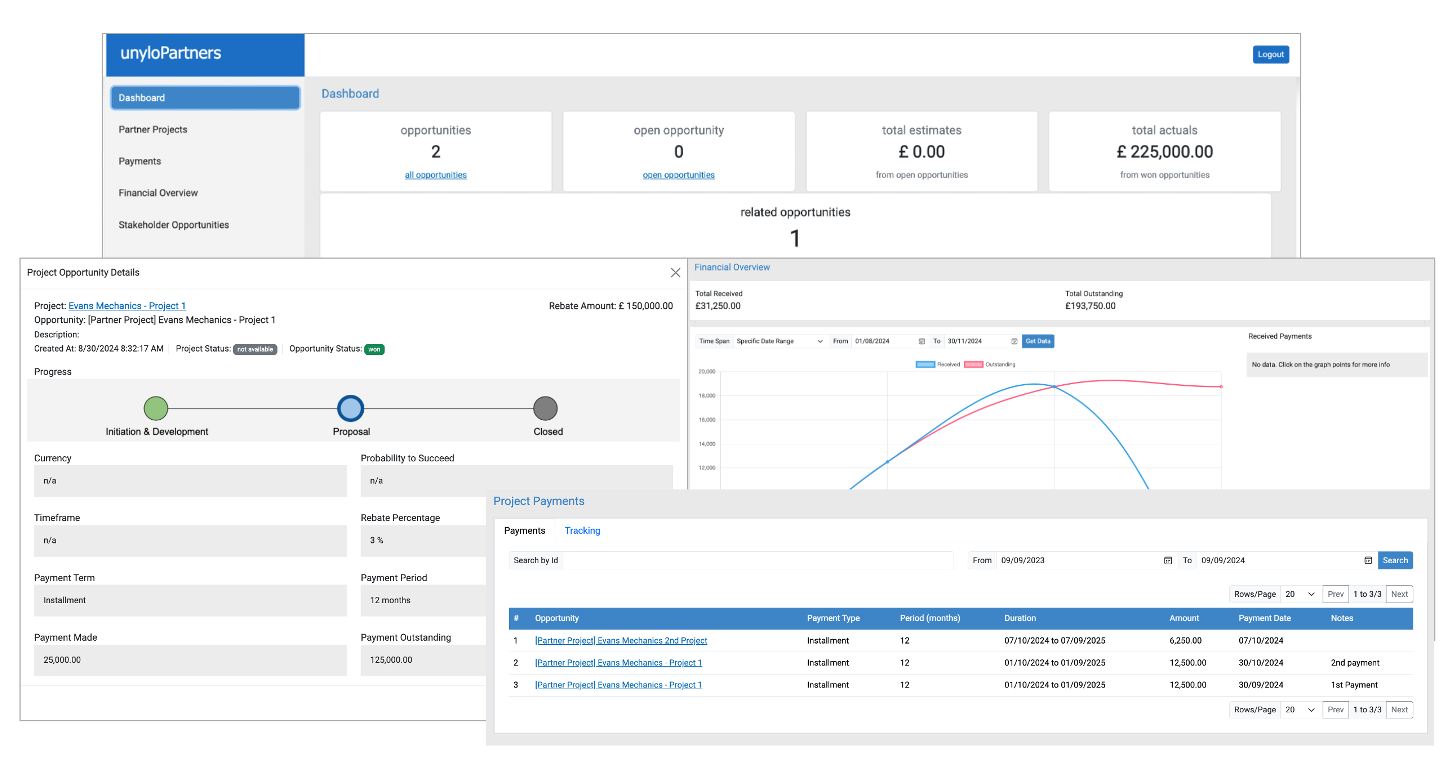Viewport: 1450px width, 760px height.
Task: Click the Total Received £31,250.00 value
Action: click(x=718, y=306)
